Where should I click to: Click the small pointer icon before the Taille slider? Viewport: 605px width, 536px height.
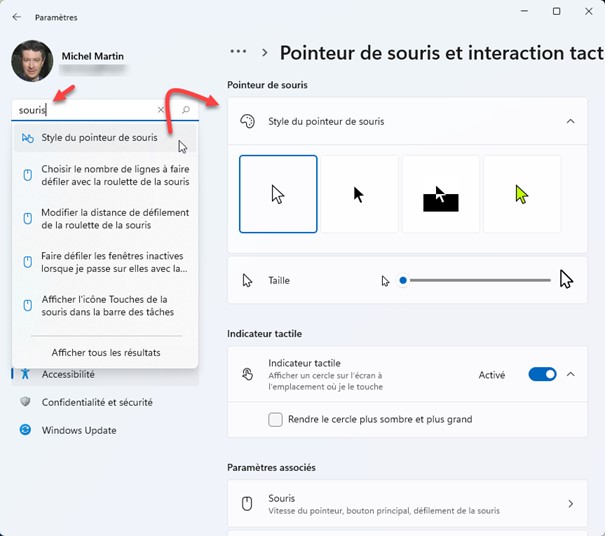click(x=385, y=281)
